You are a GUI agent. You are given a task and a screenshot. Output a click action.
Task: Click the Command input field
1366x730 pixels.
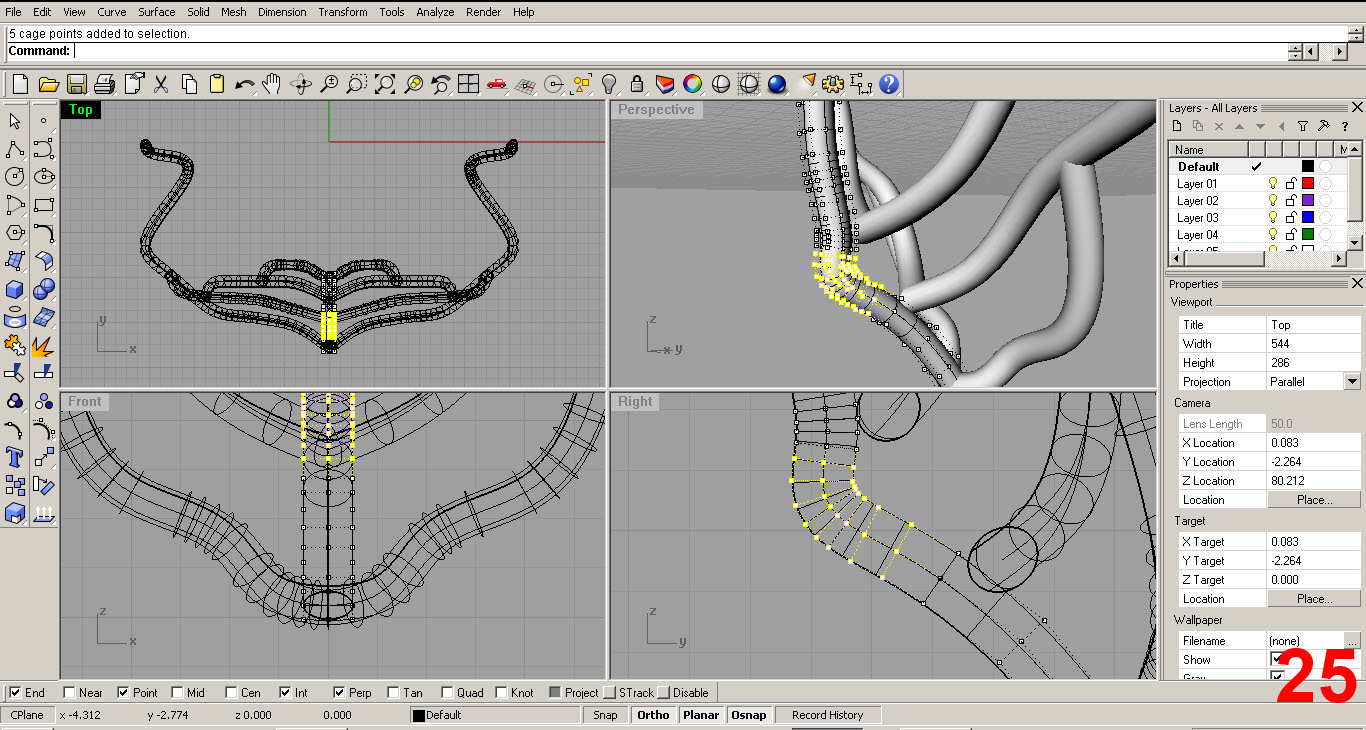[x=680, y=51]
